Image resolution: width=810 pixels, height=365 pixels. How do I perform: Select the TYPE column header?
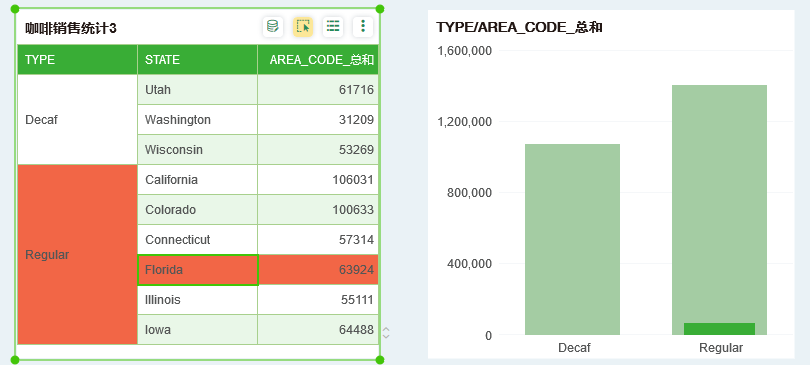coord(77,59)
